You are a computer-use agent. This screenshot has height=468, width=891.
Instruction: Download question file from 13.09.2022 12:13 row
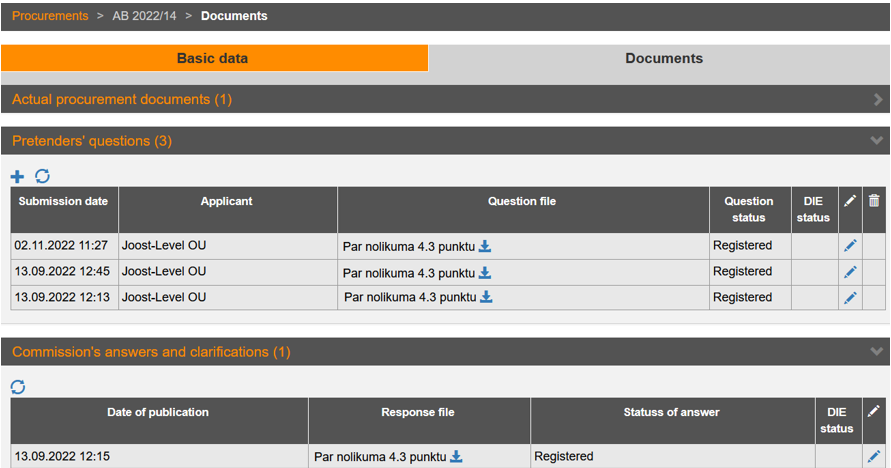coord(487,297)
